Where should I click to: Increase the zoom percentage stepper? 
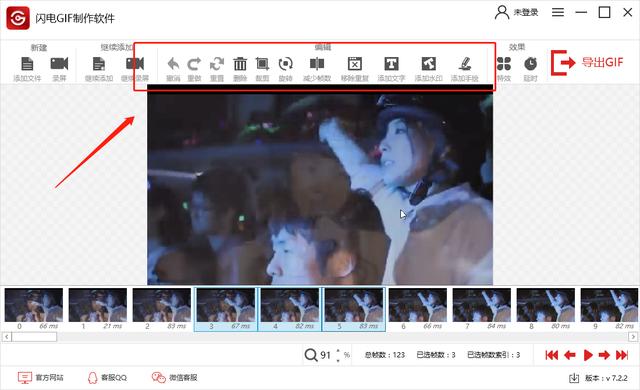pyautogui.click(x=338, y=351)
